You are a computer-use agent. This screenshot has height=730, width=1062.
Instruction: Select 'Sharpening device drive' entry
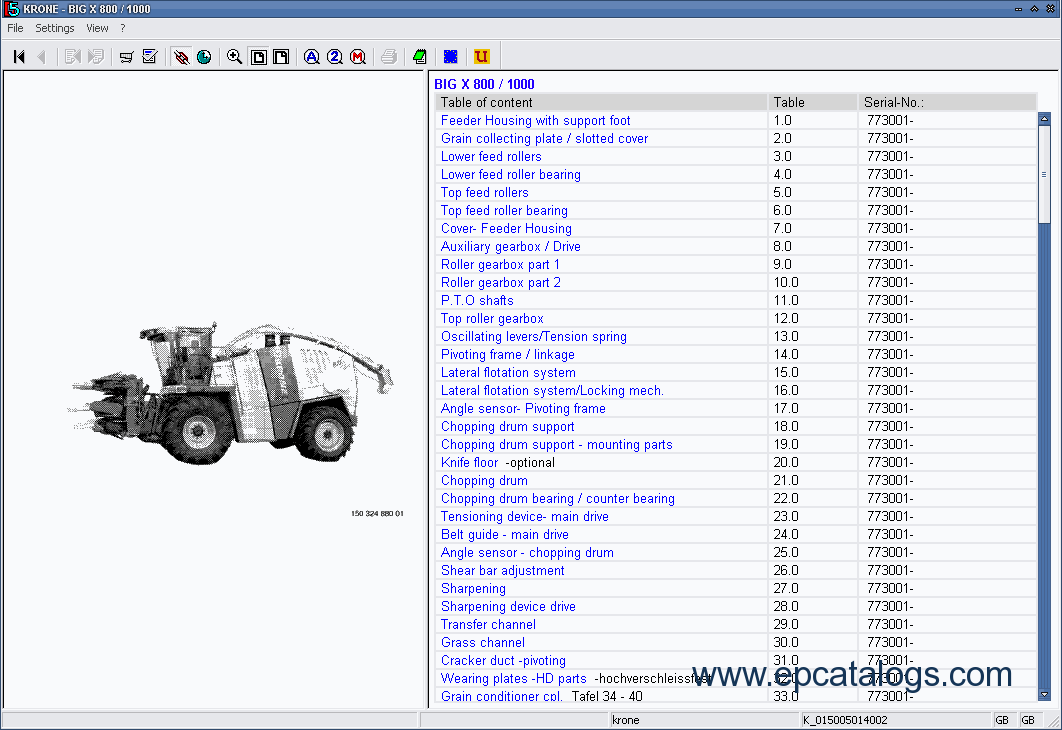[x=509, y=607]
